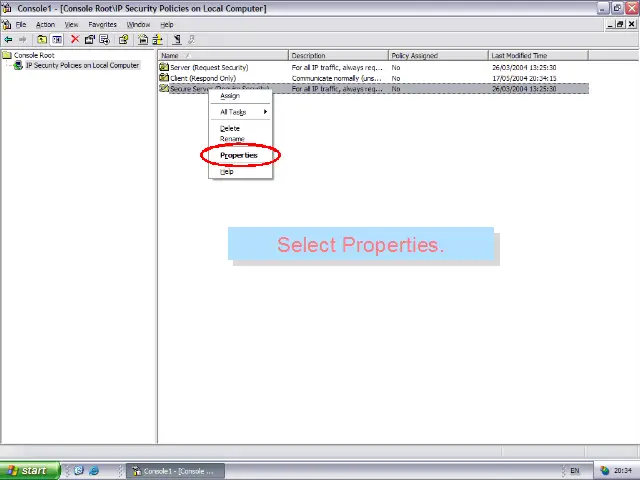Choose Assign from the context menu

[x=230, y=96]
